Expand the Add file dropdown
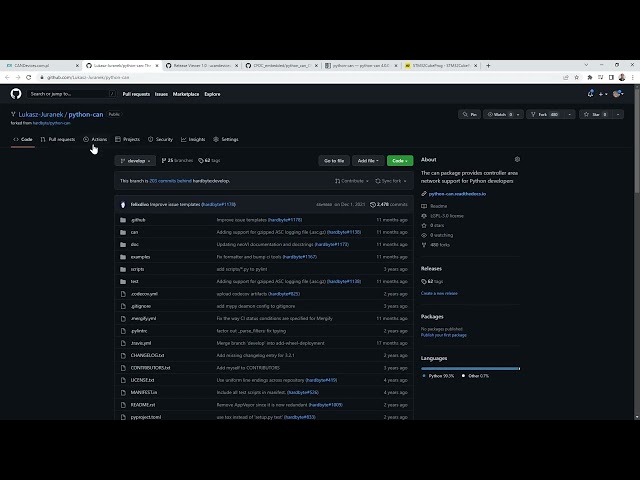The width and height of the screenshot is (640, 480). click(x=368, y=161)
